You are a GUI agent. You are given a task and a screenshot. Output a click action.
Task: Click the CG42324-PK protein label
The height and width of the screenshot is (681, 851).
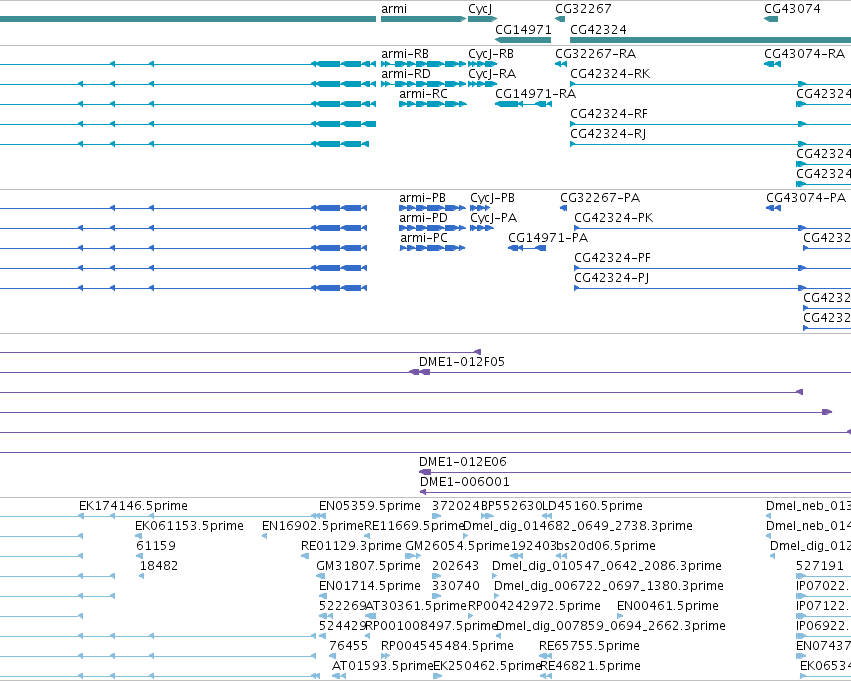click(613, 218)
